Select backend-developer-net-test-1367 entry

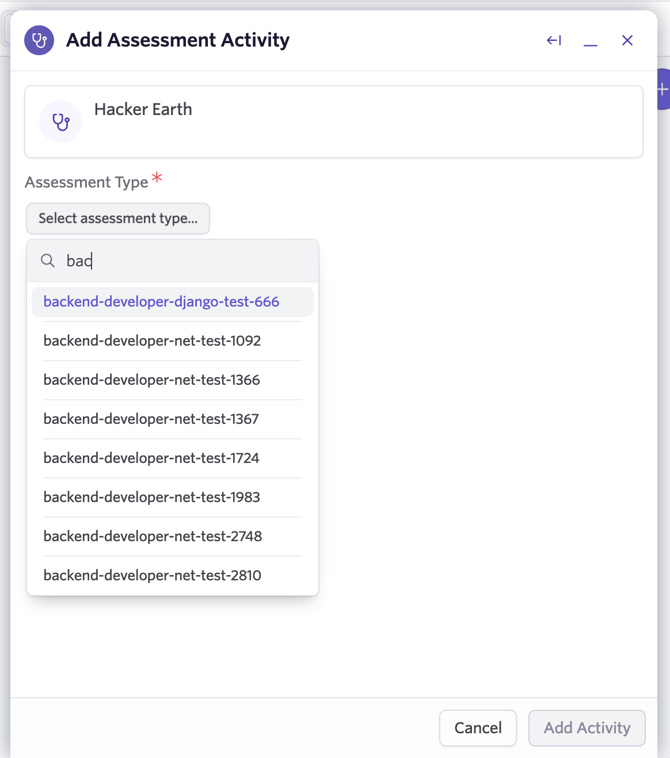(x=151, y=418)
